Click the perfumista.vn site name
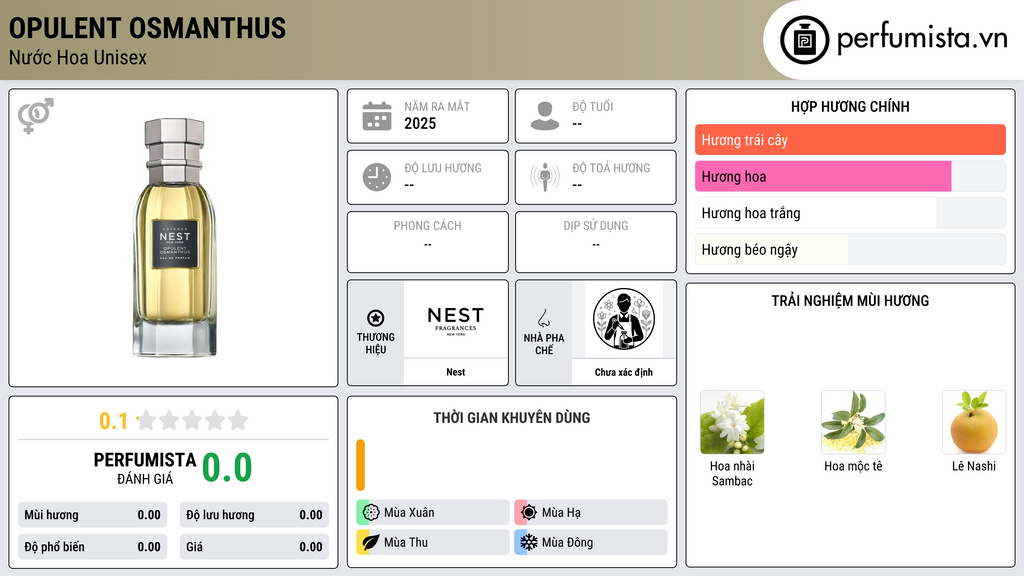Viewport: 1024px width, 576px height. click(922, 39)
